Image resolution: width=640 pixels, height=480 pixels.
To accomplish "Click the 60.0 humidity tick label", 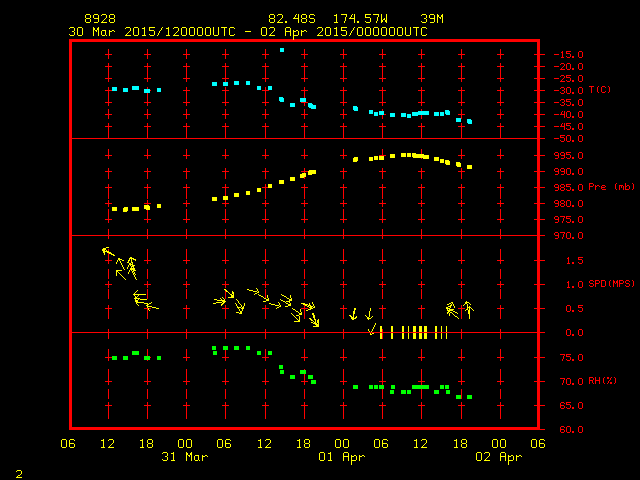I will tap(571, 430).
